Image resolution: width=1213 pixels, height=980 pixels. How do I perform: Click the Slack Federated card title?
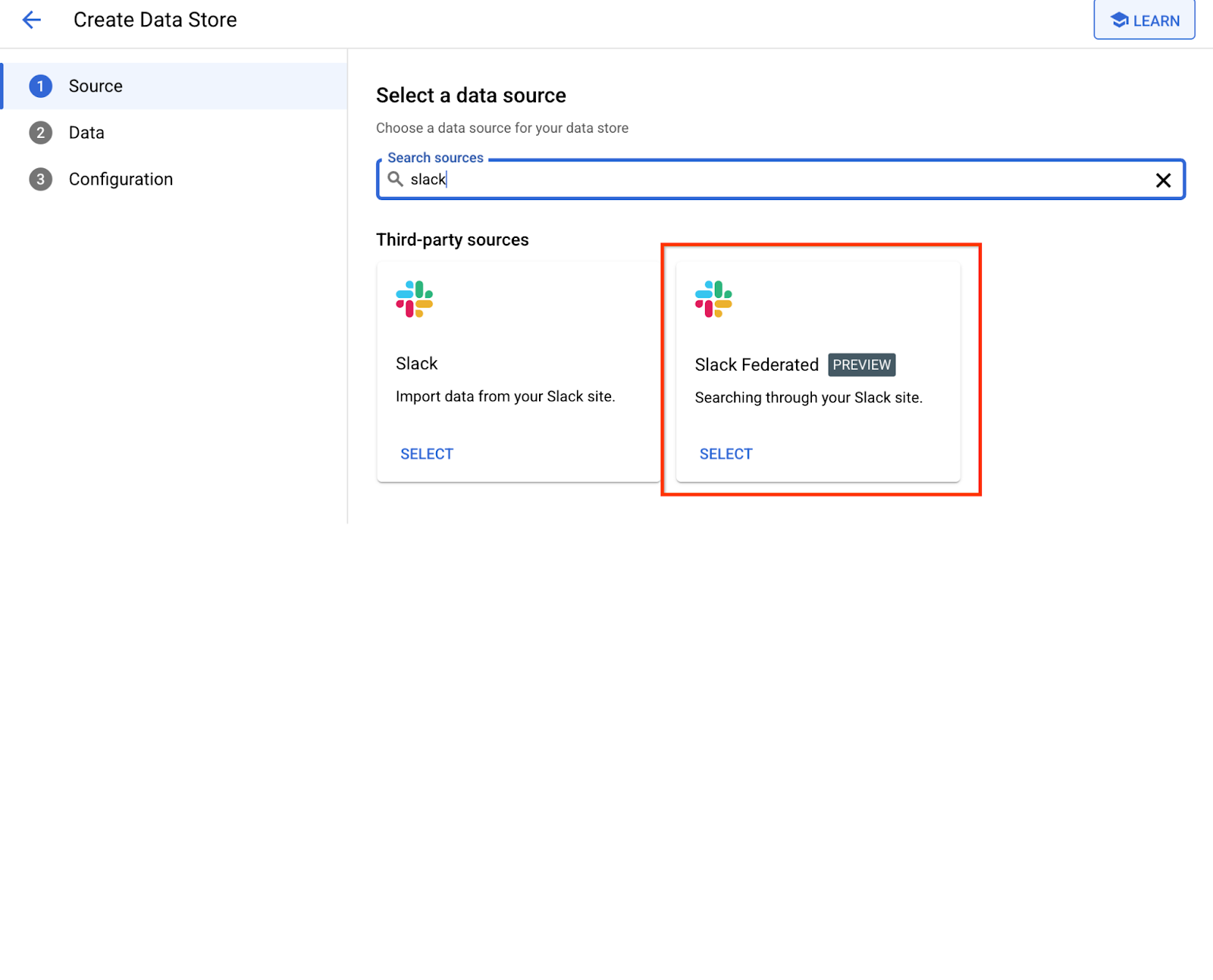point(757,365)
